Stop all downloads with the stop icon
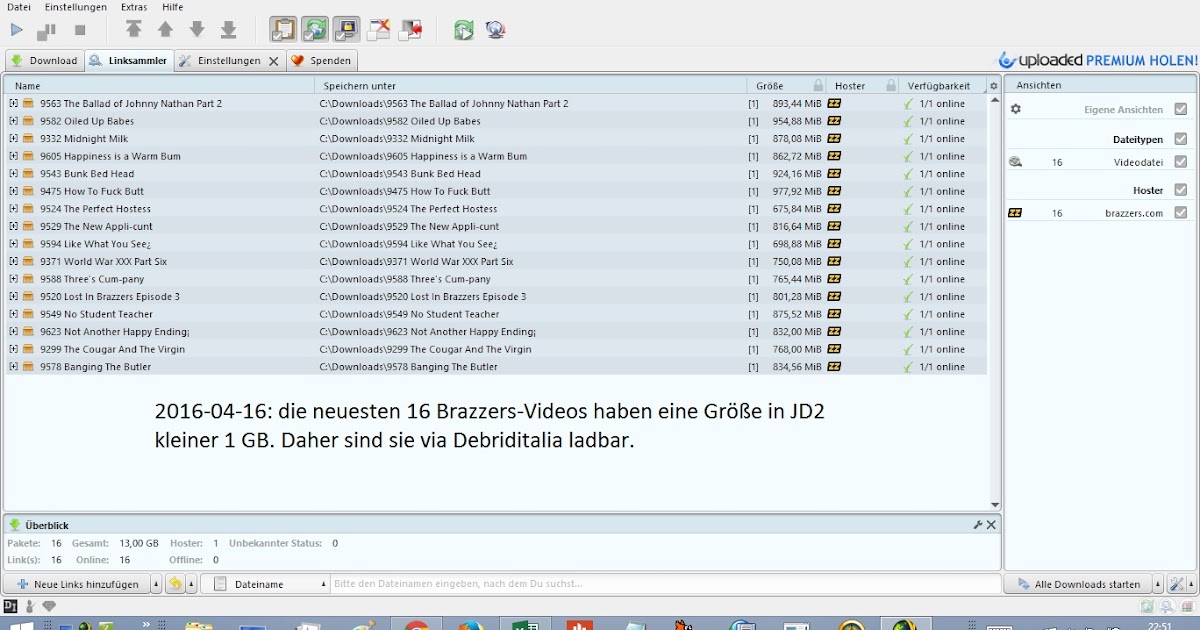Viewport: 1200px width, 630px height. 80,31
